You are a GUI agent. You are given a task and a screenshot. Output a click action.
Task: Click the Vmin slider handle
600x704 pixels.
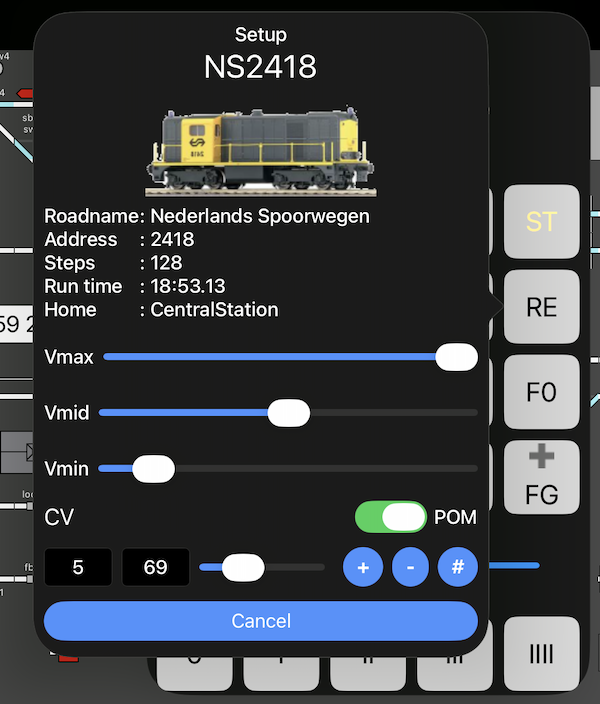pyautogui.click(x=153, y=468)
